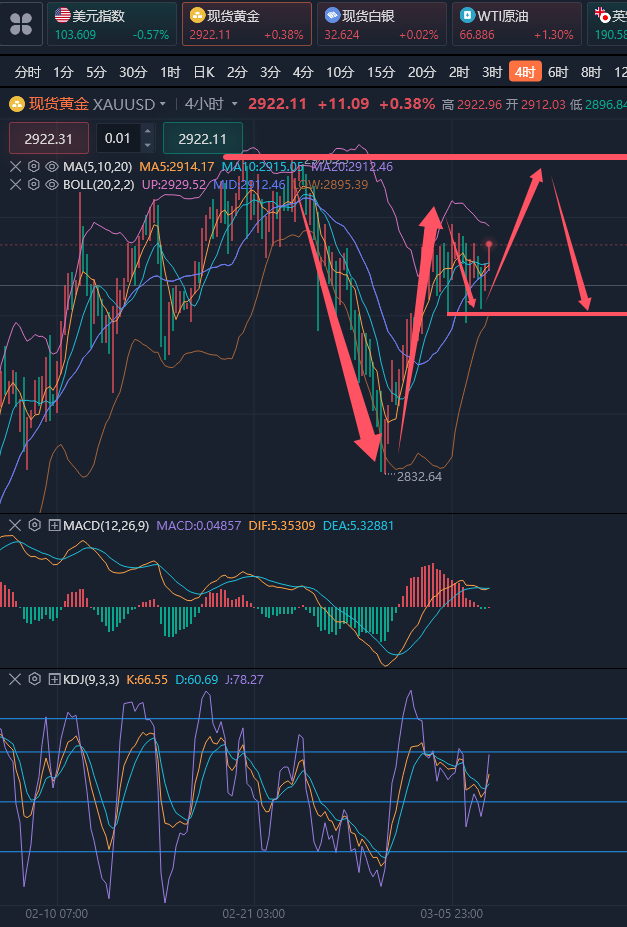This screenshot has width=627, height=927.
Task: Click the MA5:2914.17 value text
Action: [177, 167]
